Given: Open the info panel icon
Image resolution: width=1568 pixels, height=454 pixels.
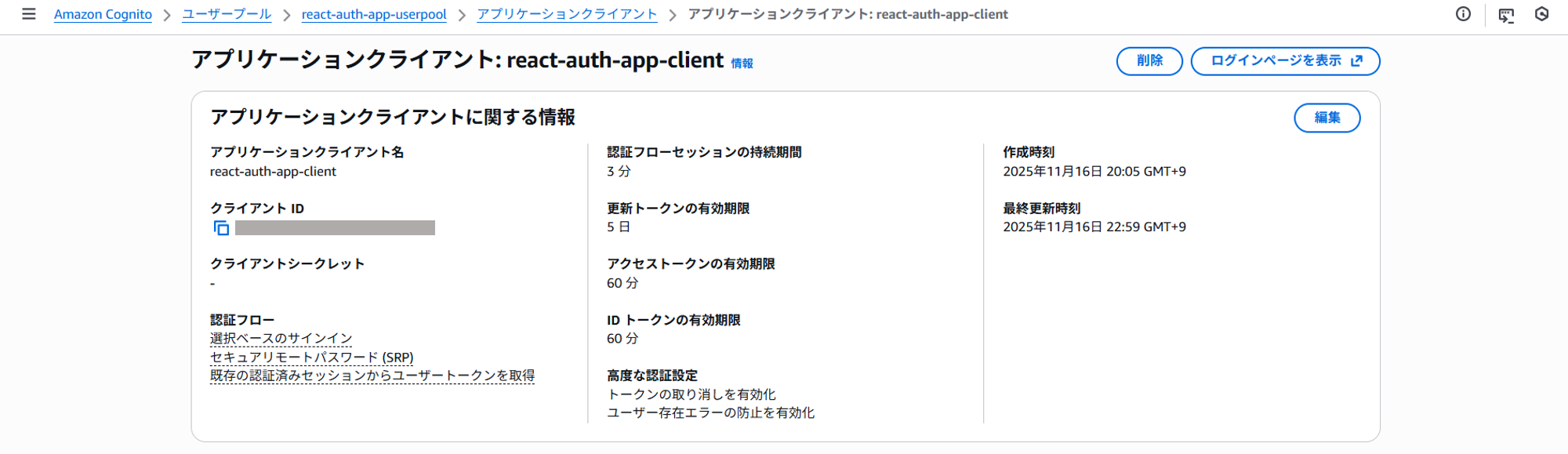Looking at the screenshot, I should pos(1463,14).
